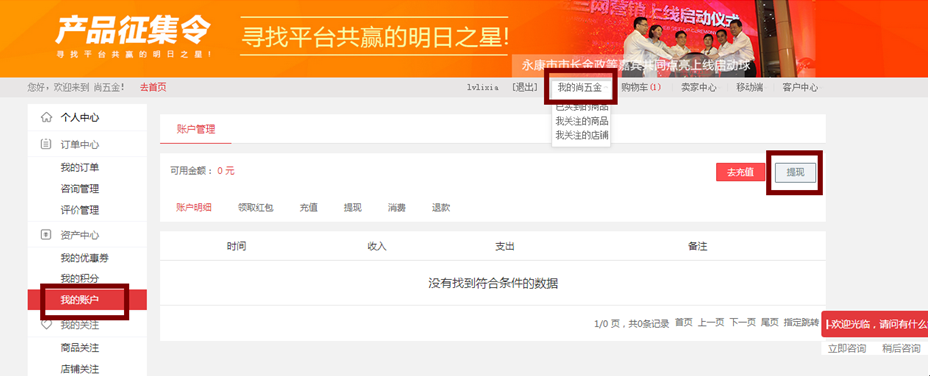
Task: Click the asset icon beside 资产中心
Action: coord(46,235)
